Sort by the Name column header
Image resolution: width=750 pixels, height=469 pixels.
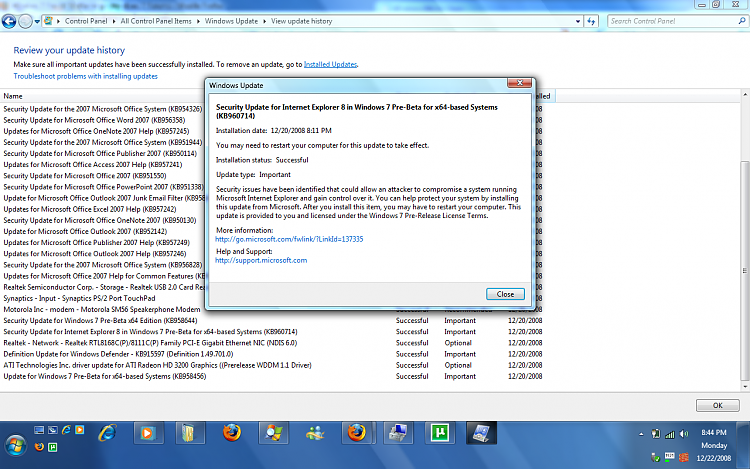coord(13,96)
